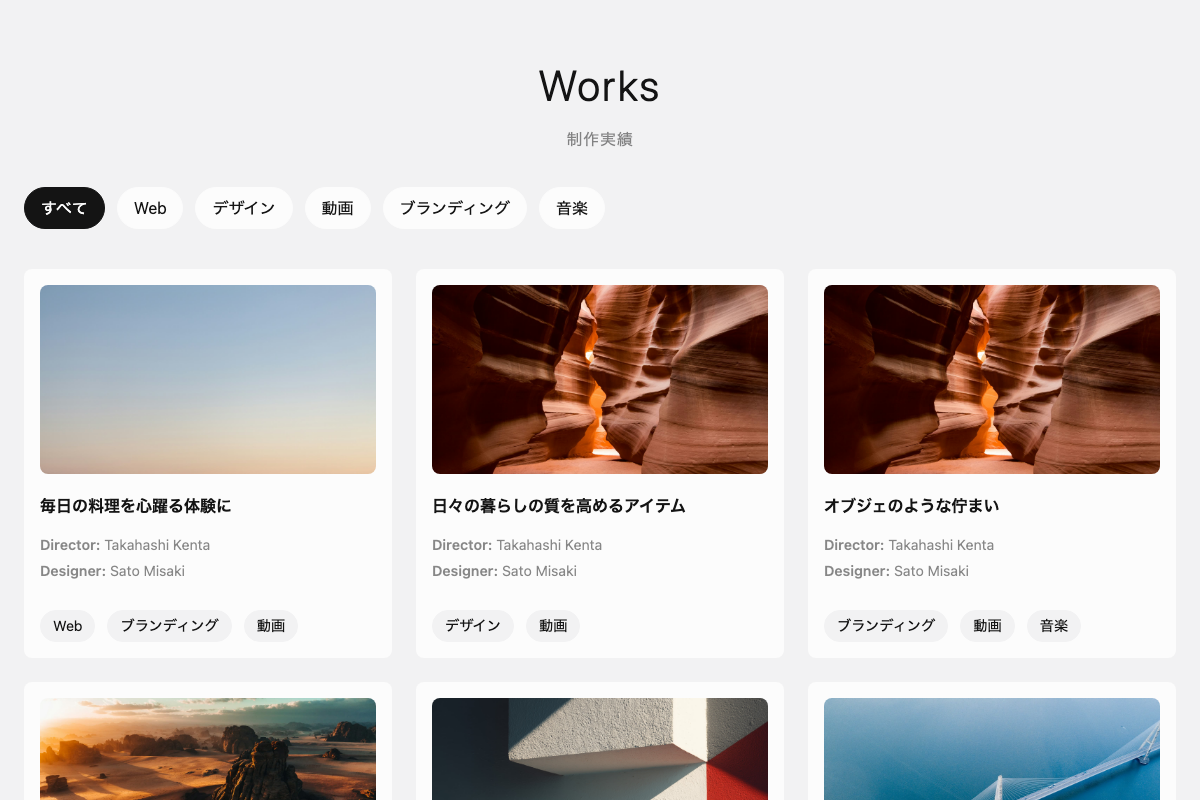
Task: Click ブランディング tag on 毎日の料理 card
Action: pyautogui.click(x=170, y=626)
